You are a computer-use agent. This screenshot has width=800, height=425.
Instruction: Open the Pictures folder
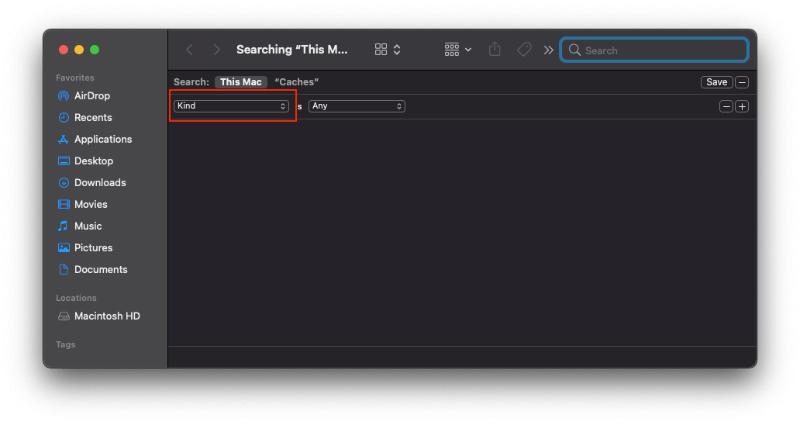85,247
